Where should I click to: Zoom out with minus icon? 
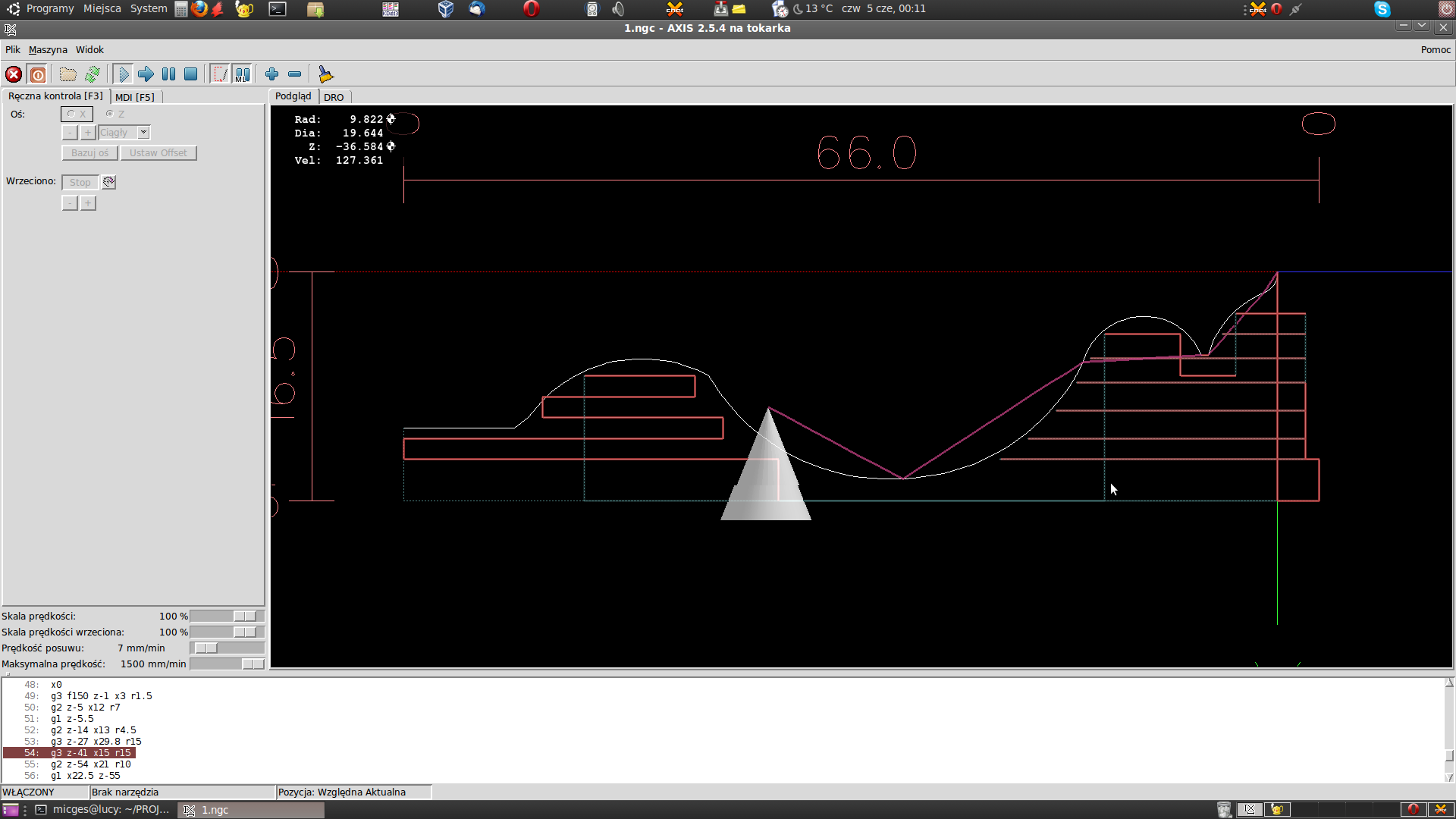[x=295, y=74]
